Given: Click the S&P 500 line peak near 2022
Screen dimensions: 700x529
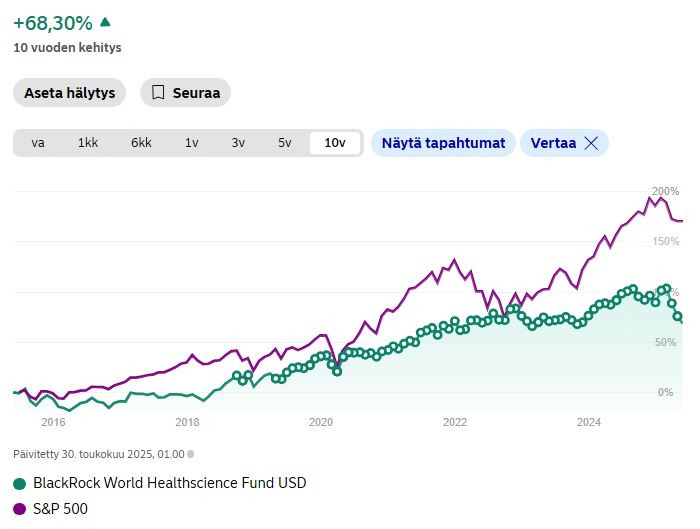Looking at the screenshot, I should [x=455, y=260].
